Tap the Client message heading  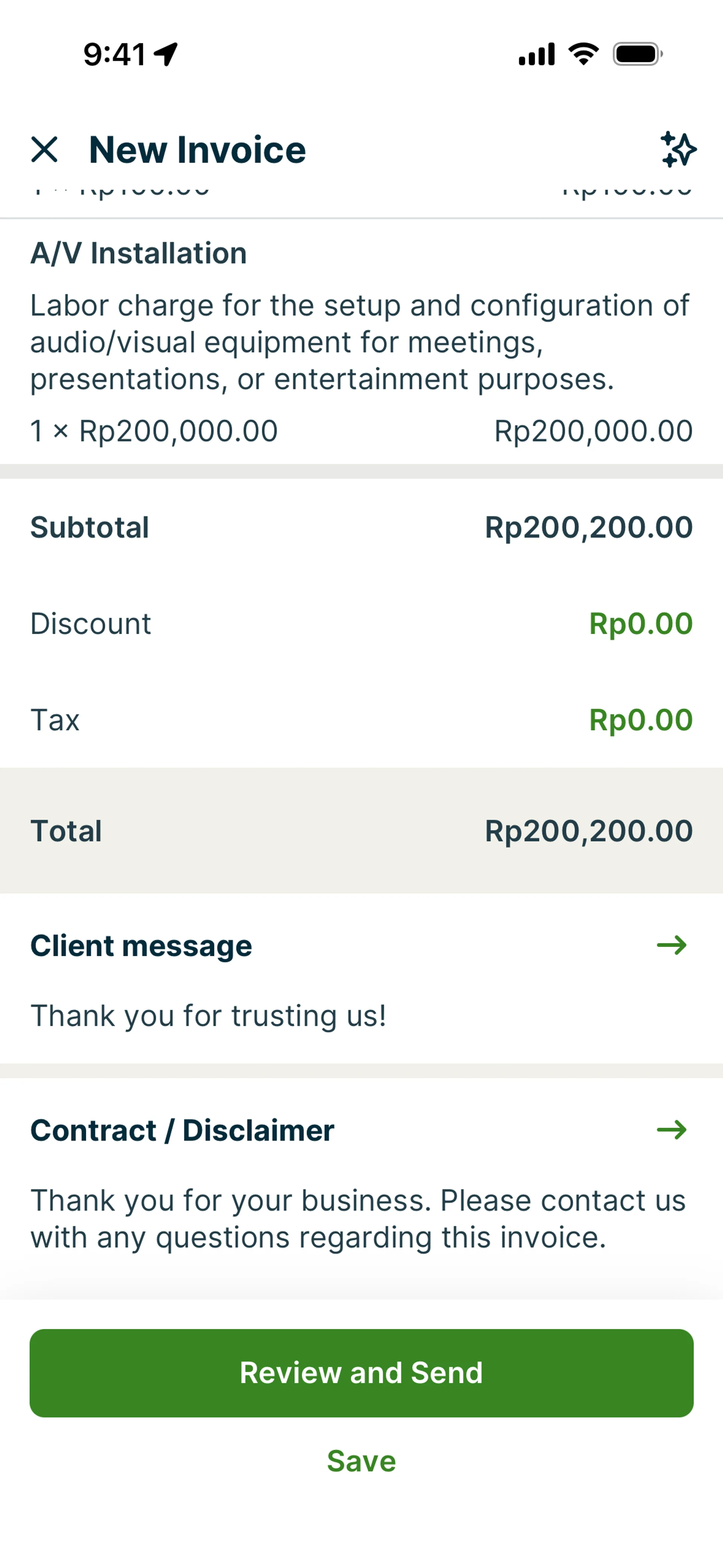[141, 946]
